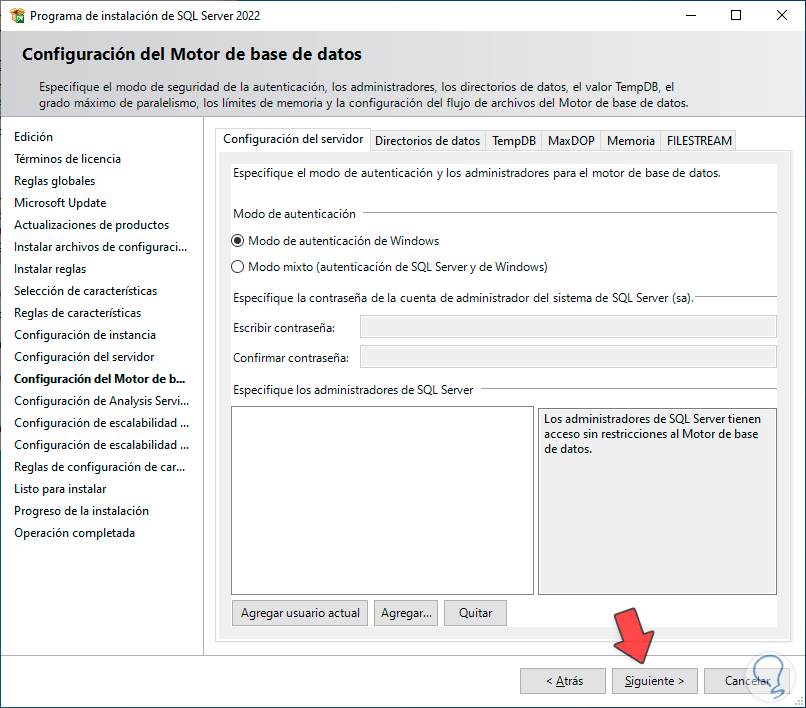Cancel the installation with Cancelar
This screenshot has height=708, width=806.
click(746, 681)
